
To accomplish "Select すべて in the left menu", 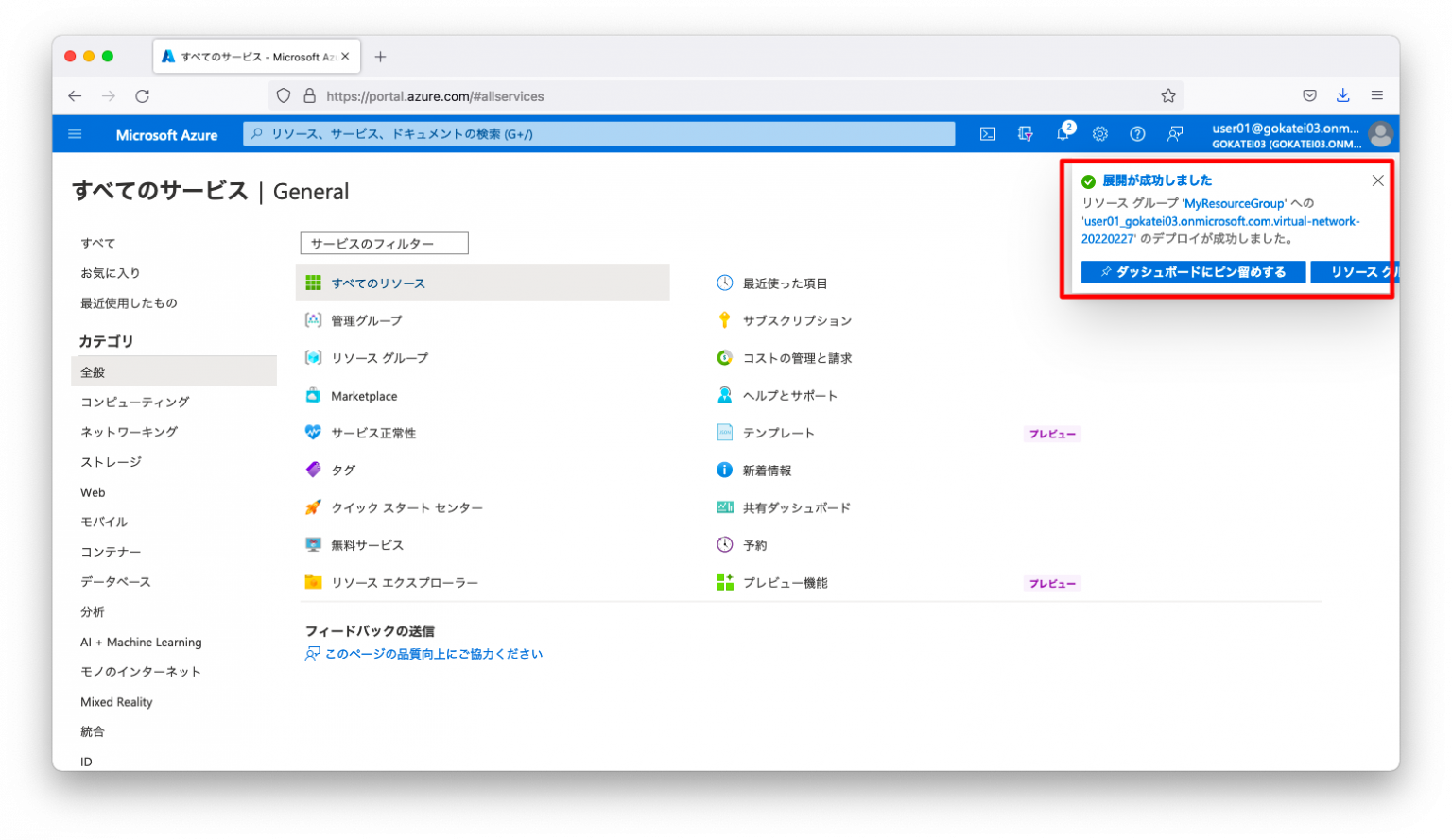I will 98,243.
